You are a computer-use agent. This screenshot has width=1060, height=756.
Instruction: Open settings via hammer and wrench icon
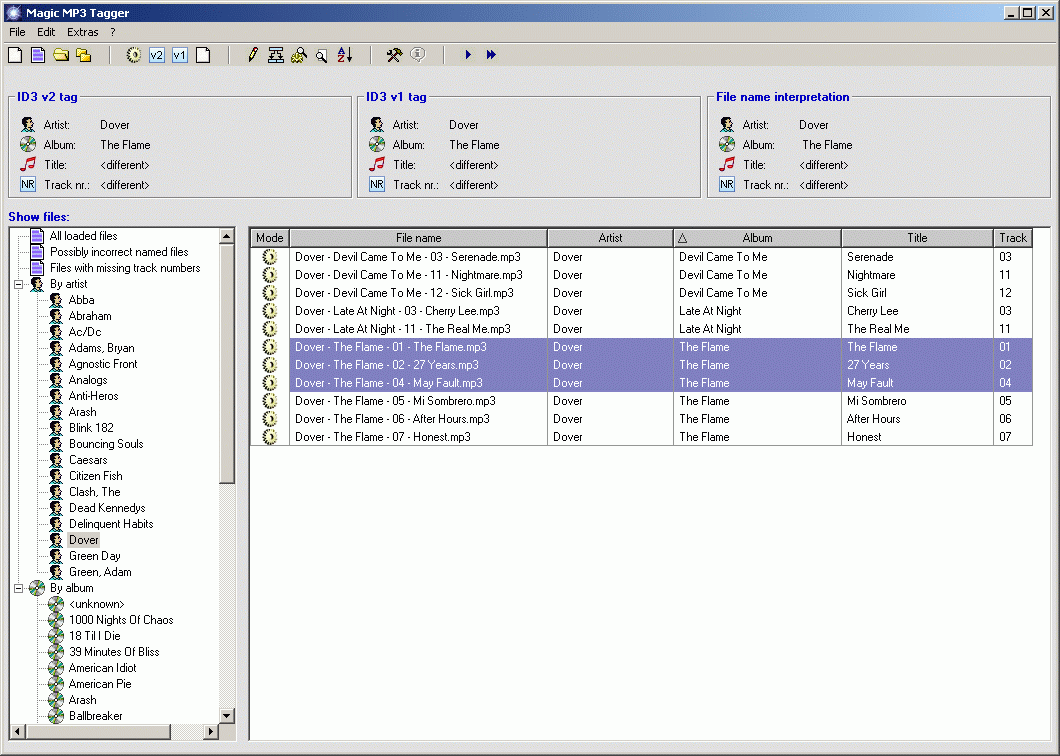coord(395,55)
